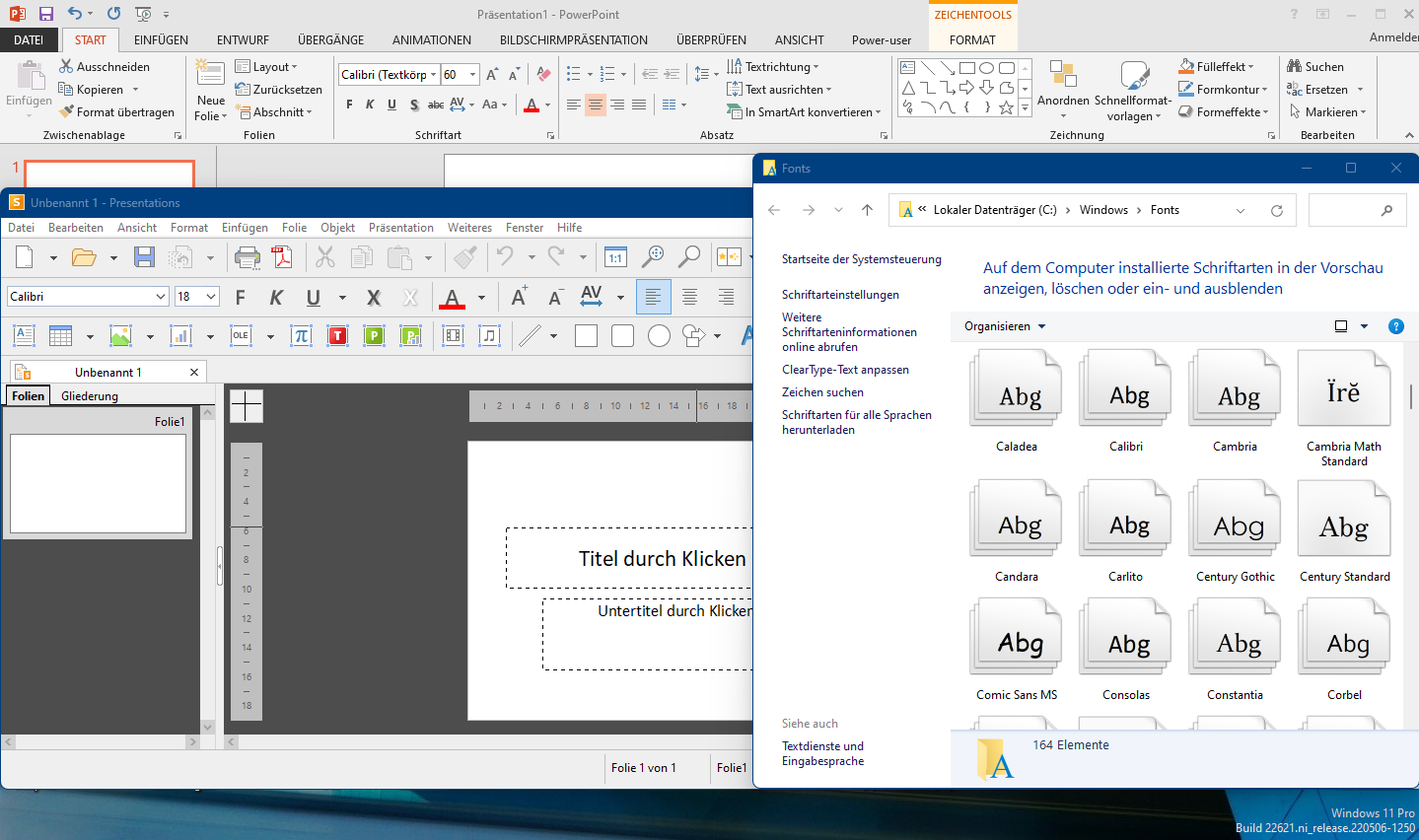The image size is (1419, 840).
Task: Click the magnifier zoom icon in Presentations
Action: point(689,257)
